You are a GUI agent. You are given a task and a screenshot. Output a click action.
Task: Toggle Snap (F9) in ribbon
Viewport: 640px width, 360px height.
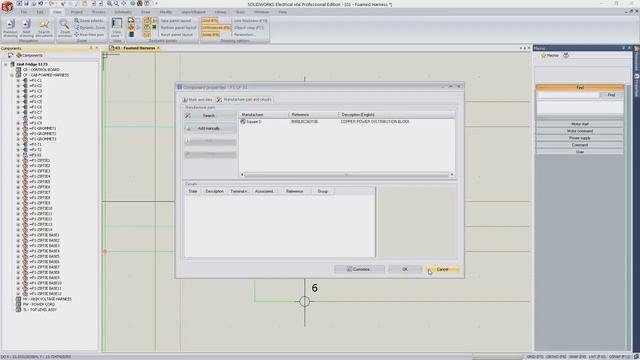tap(210, 35)
